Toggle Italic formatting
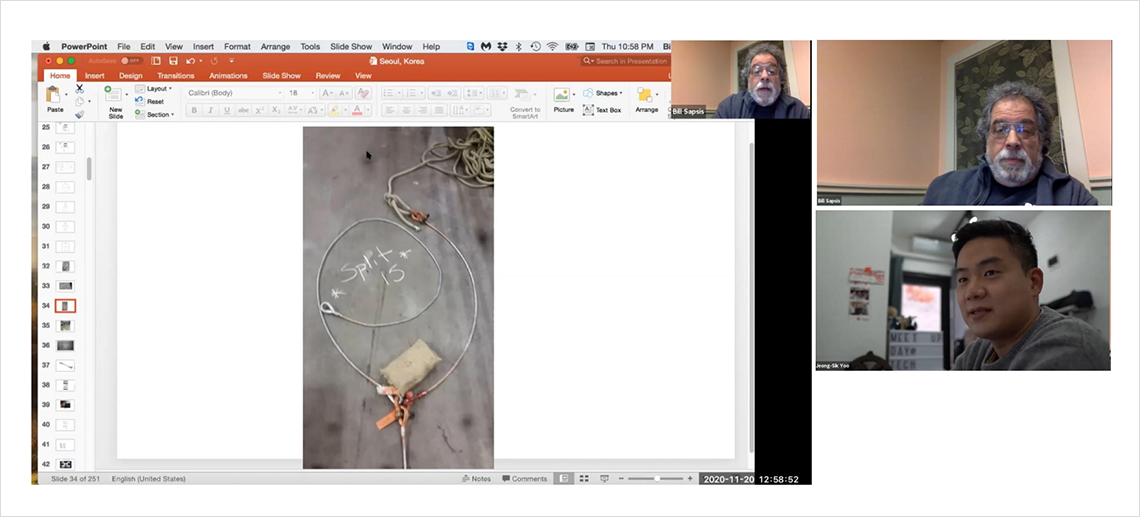Image resolution: width=1140 pixels, height=517 pixels. (x=210, y=110)
